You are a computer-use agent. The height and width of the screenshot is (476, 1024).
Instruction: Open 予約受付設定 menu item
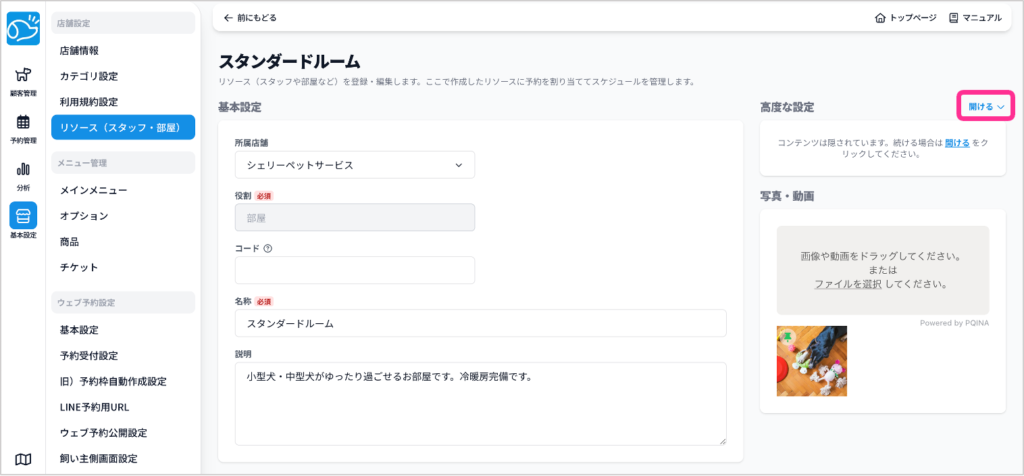coord(89,355)
